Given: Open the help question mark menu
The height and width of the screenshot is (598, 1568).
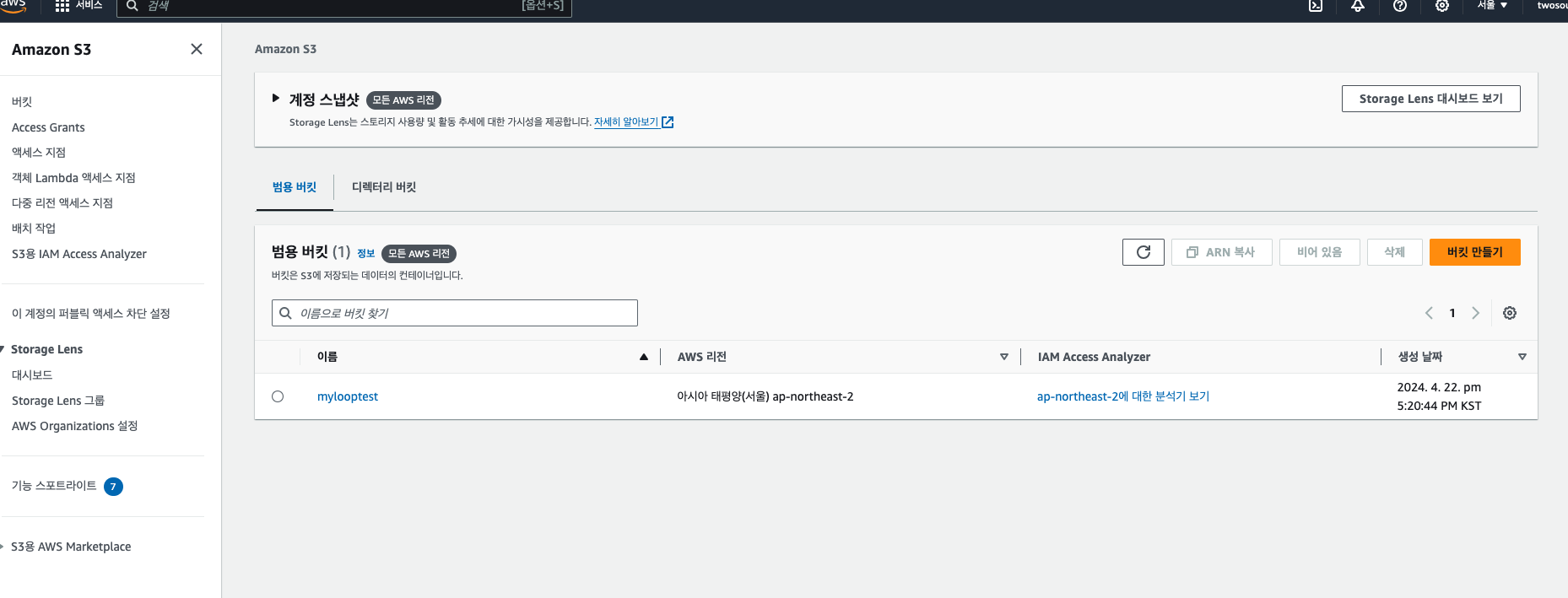Looking at the screenshot, I should click(1400, 6).
